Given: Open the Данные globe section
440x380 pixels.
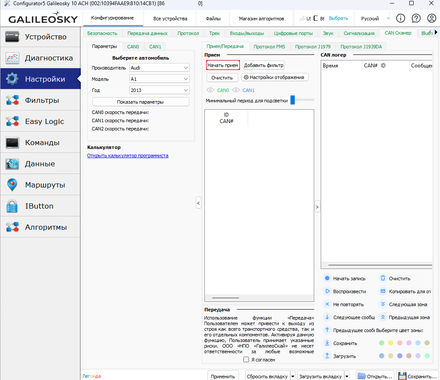Looking at the screenshot, I should [40, 164].
